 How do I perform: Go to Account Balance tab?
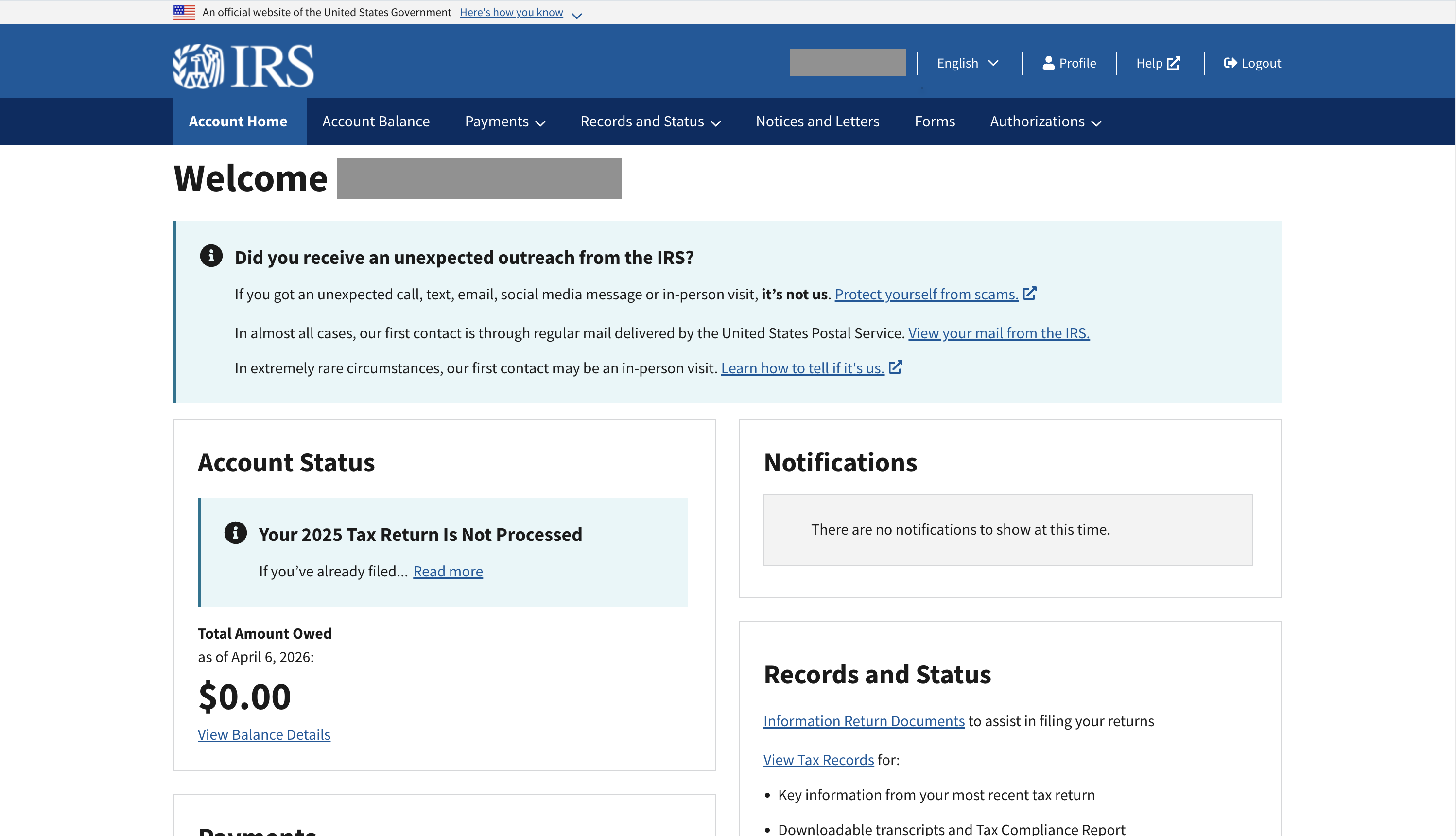click(x=376, y=122)
